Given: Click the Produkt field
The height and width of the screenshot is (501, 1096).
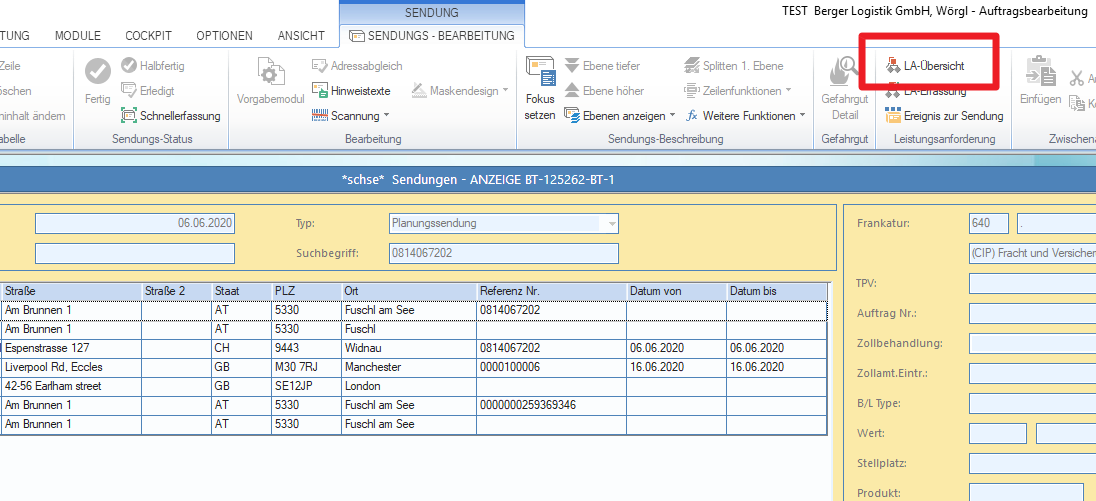Looking at the screenshot, I should (1026, 492).
